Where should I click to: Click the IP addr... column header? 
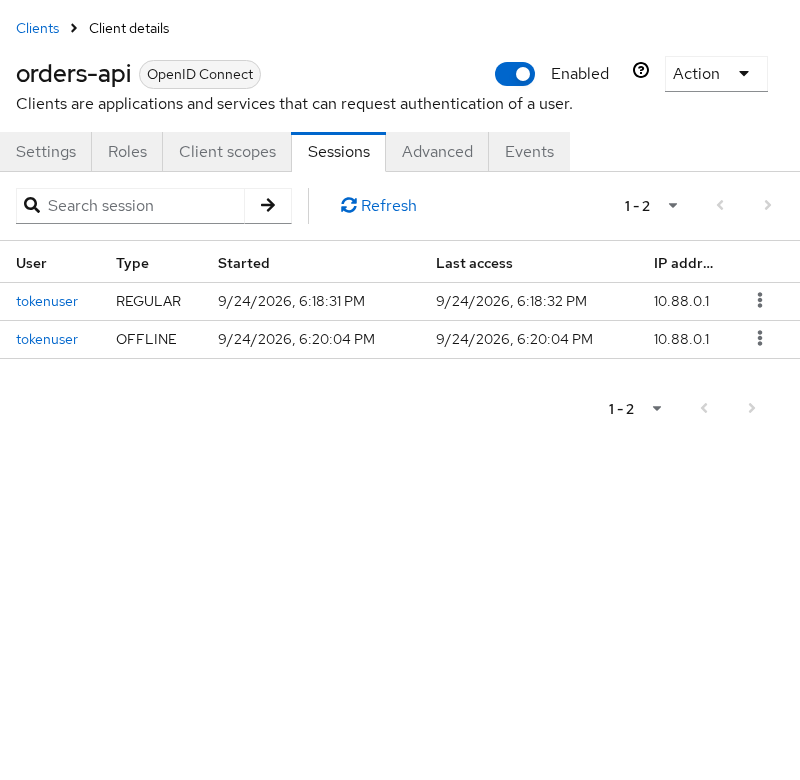[x=684, y=263]
